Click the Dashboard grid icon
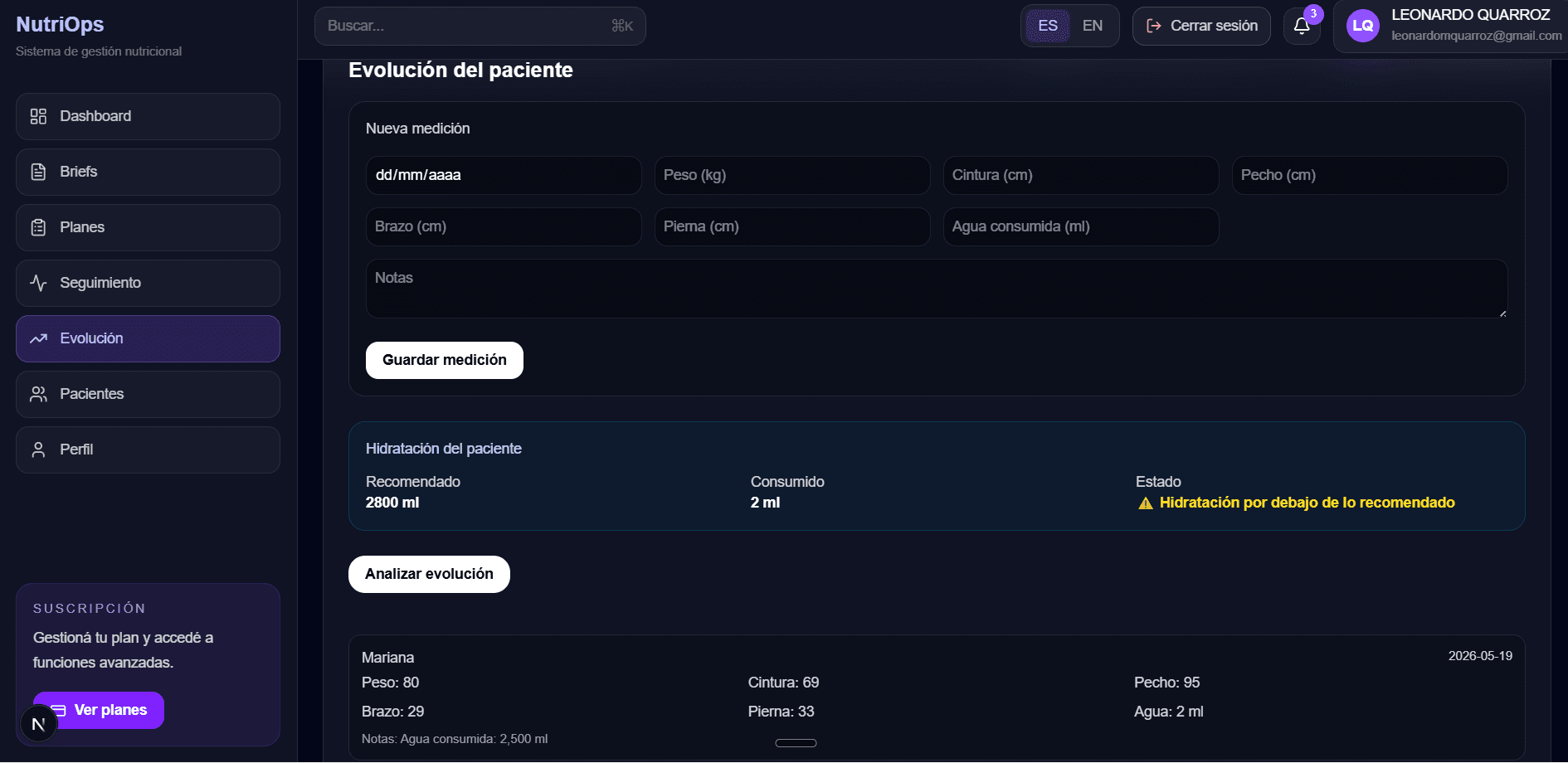Screen dimensions: 1568x763 tap(38, 116)
